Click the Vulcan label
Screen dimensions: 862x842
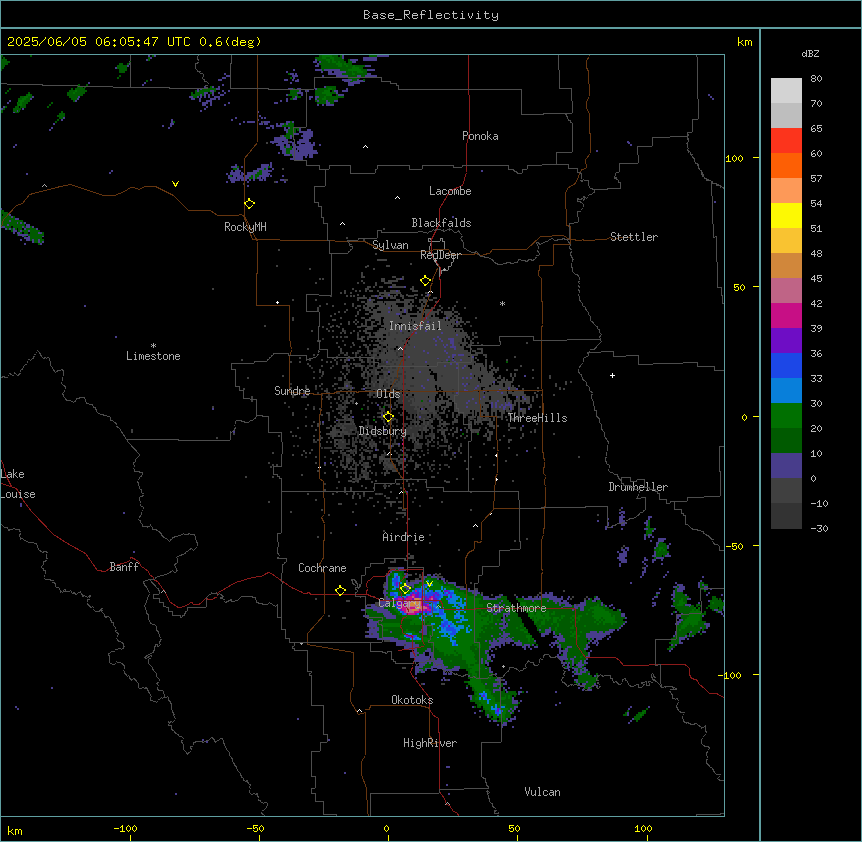542,792
